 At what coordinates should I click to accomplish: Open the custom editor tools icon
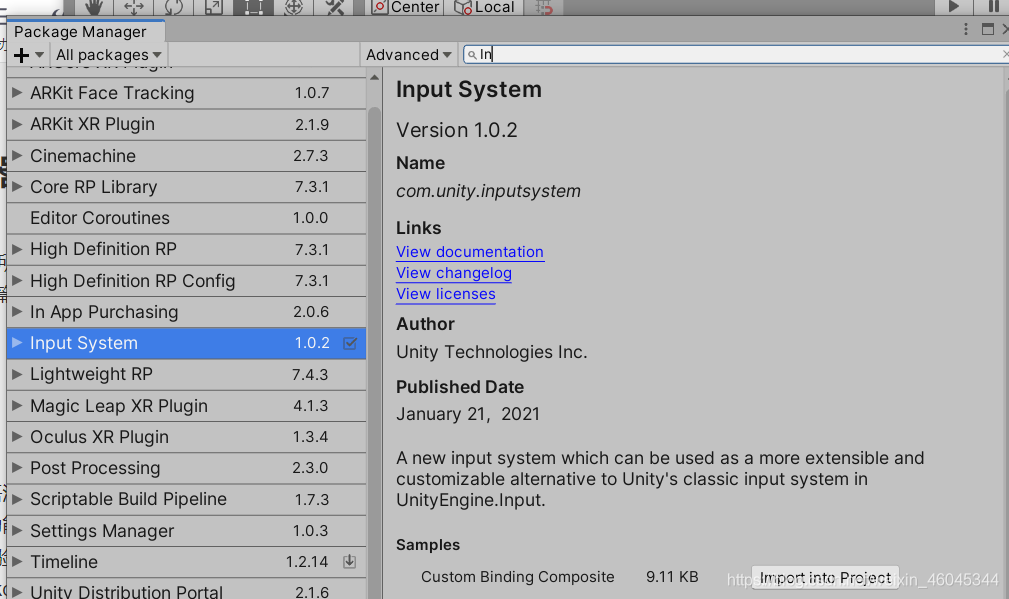[x=335, y=7]
